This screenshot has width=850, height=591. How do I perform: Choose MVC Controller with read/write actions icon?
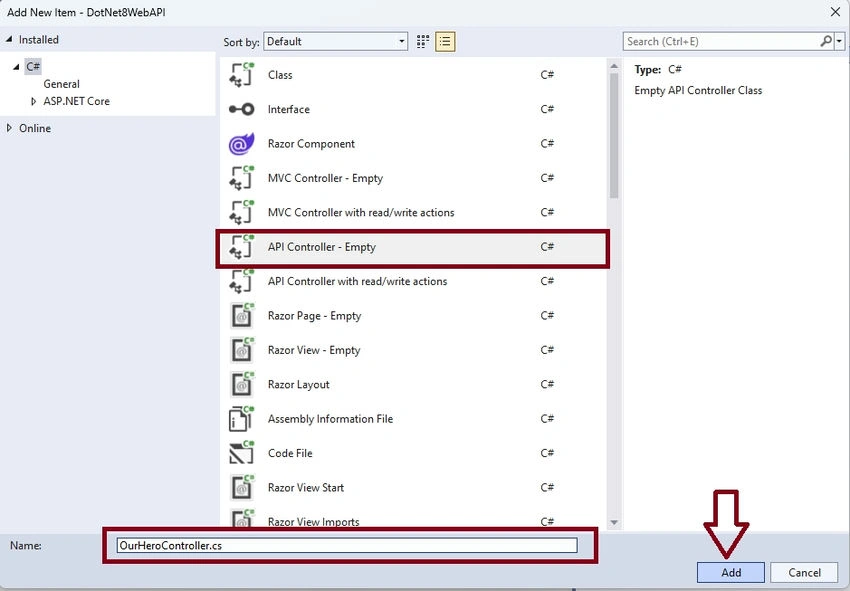241,213
